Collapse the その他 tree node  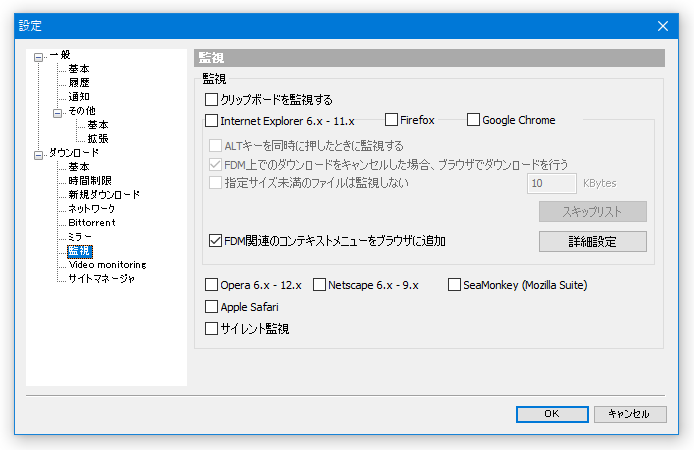point(58,113)
